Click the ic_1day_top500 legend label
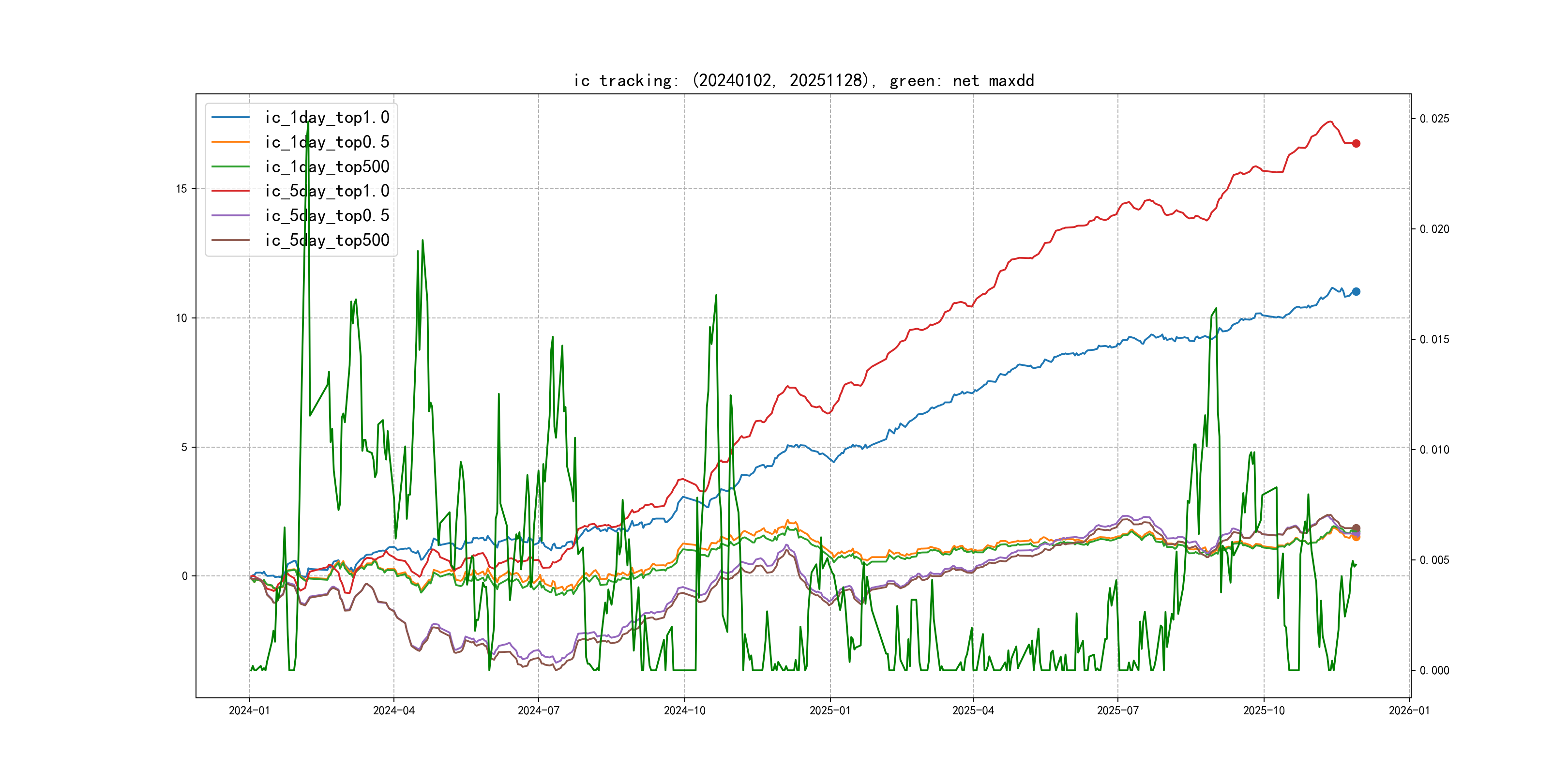 (327, 167)
